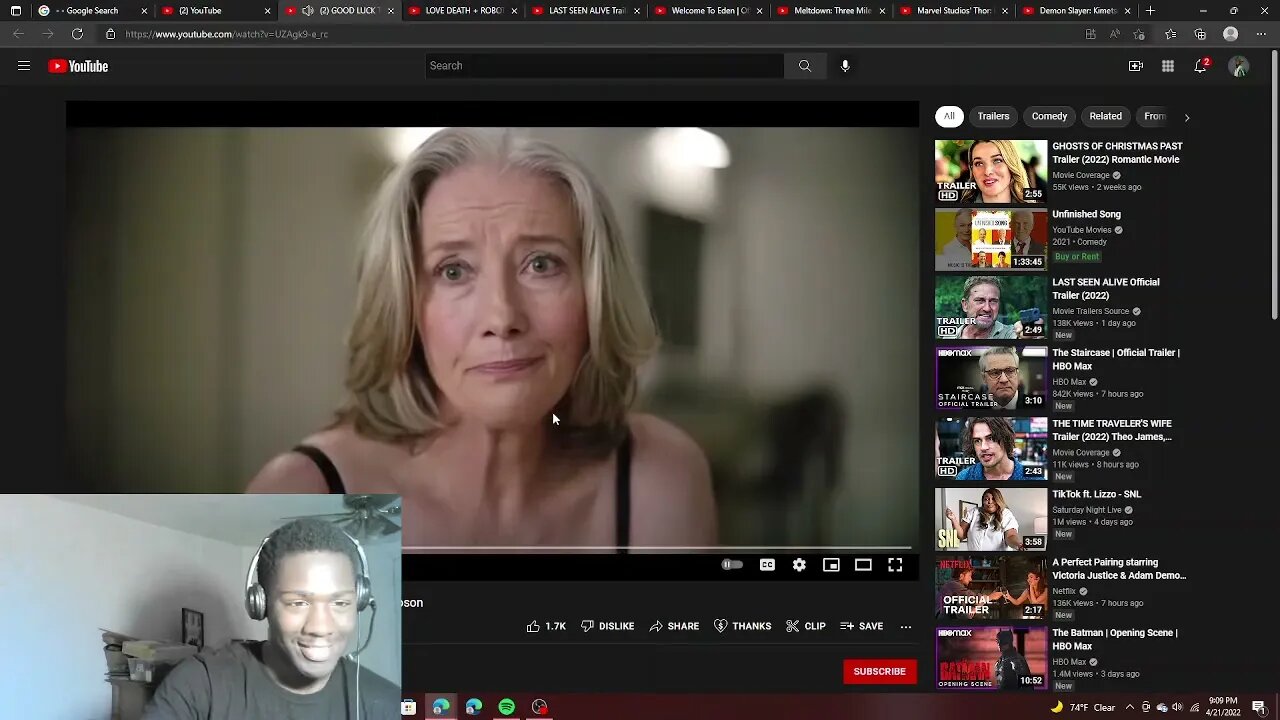Reload the page with refresh icon
This screenshot has height=720, width=1280.
(x=77, y=34)
